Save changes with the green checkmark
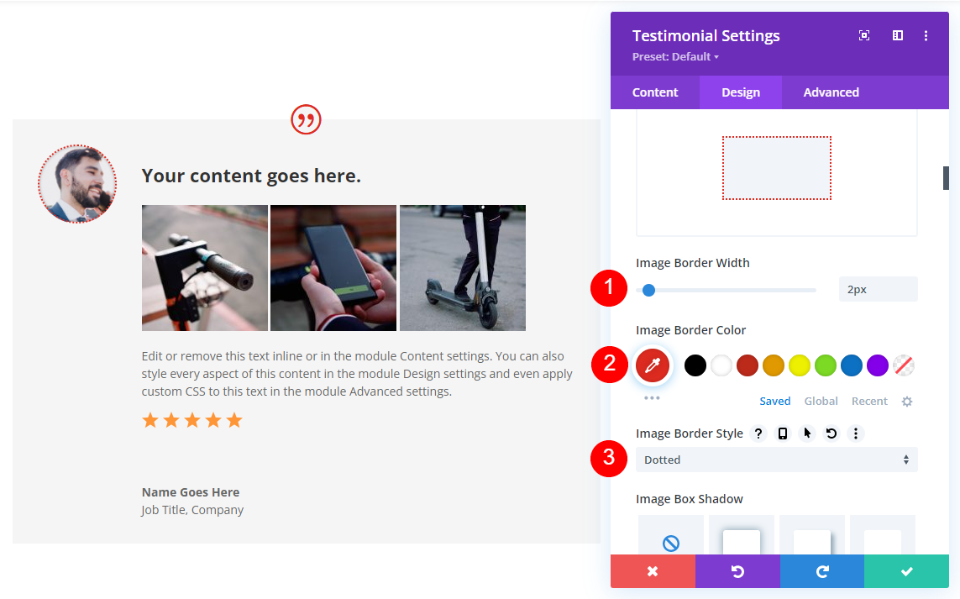The image size is (960, 599). (x=907, y=571)
